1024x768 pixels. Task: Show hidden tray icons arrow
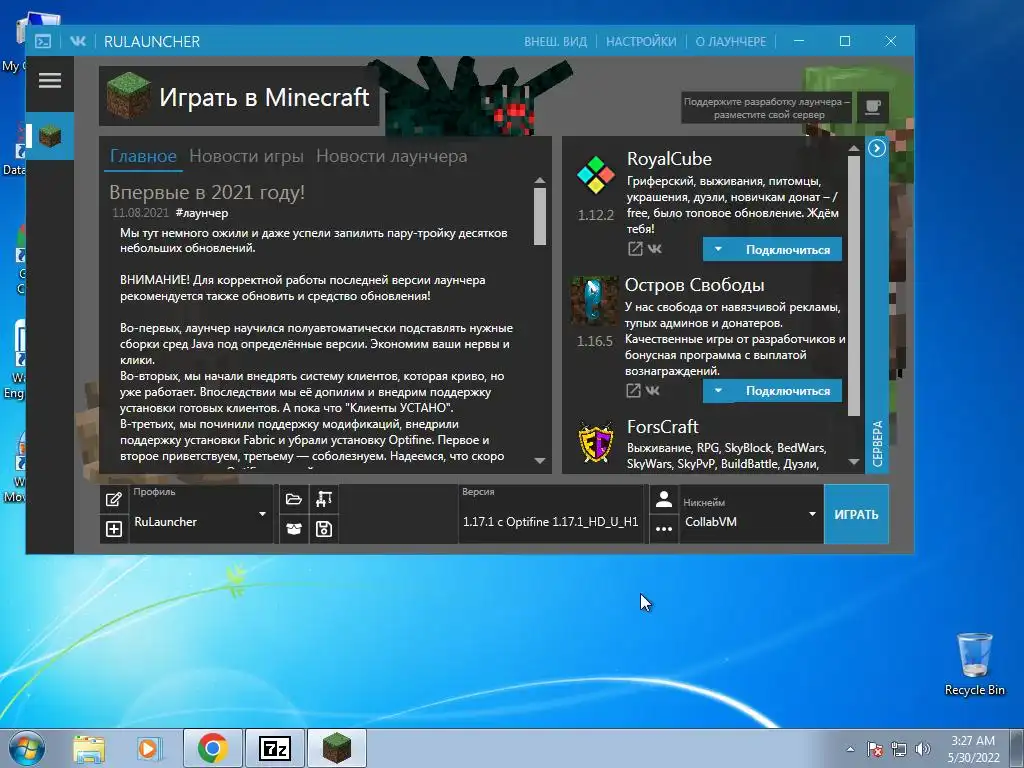pos(850,749)
